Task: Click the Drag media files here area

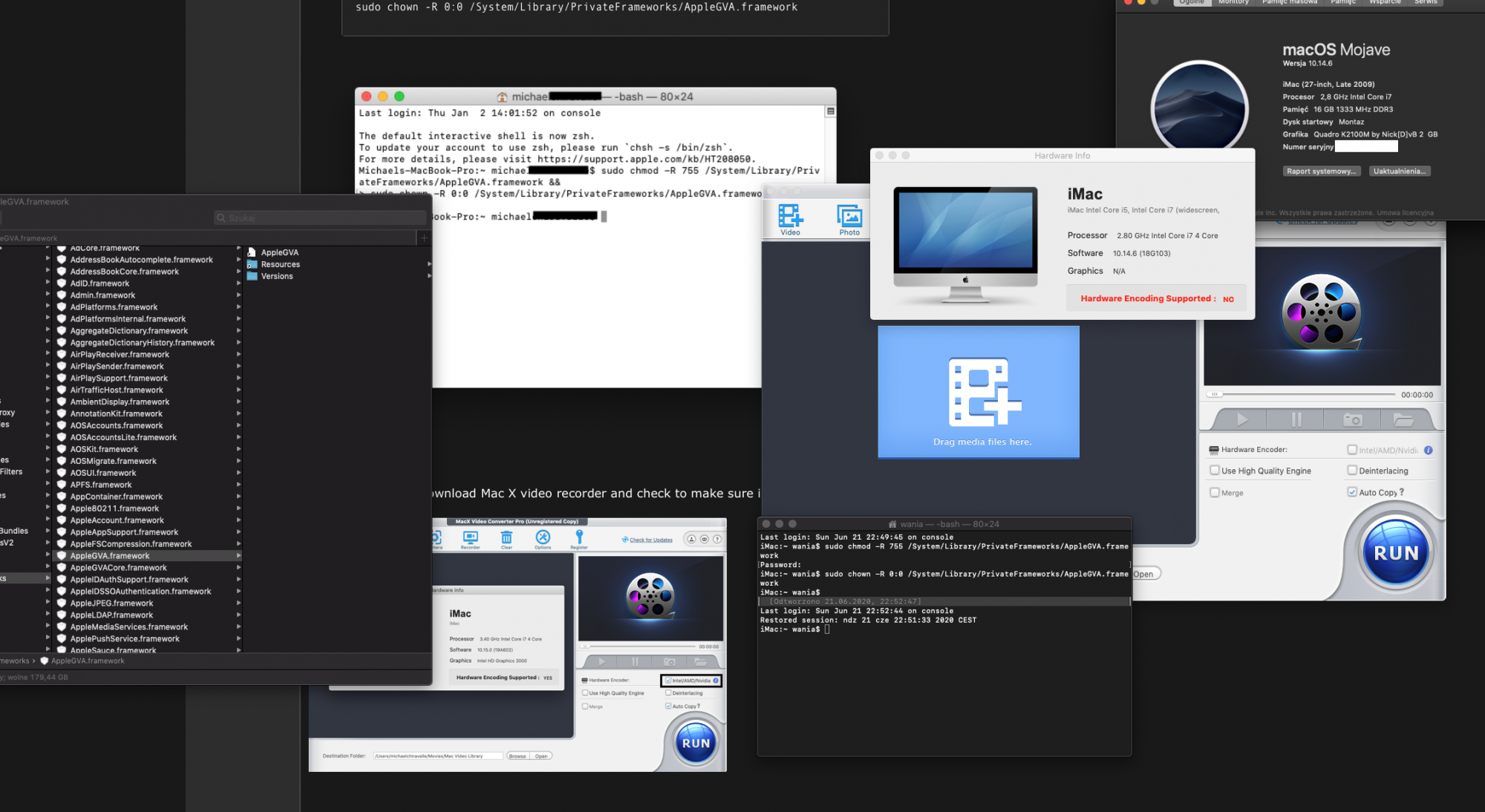Action: (979, 392)
